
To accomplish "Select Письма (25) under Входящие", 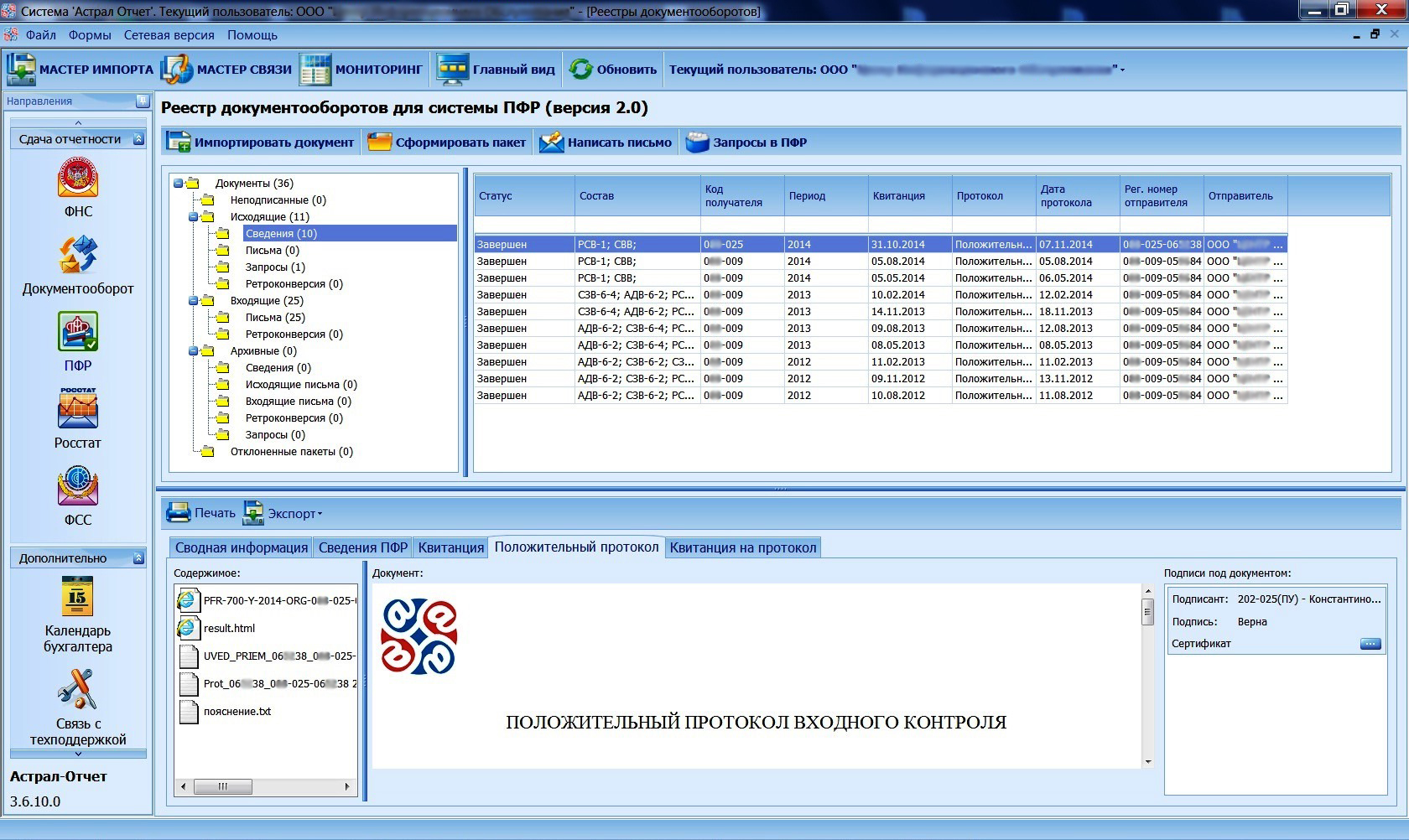I will pos(275,318).
